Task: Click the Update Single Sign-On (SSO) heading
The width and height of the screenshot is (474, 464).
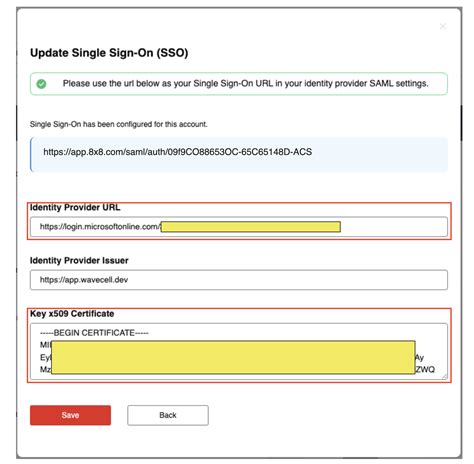Action: tap(109, 53)
